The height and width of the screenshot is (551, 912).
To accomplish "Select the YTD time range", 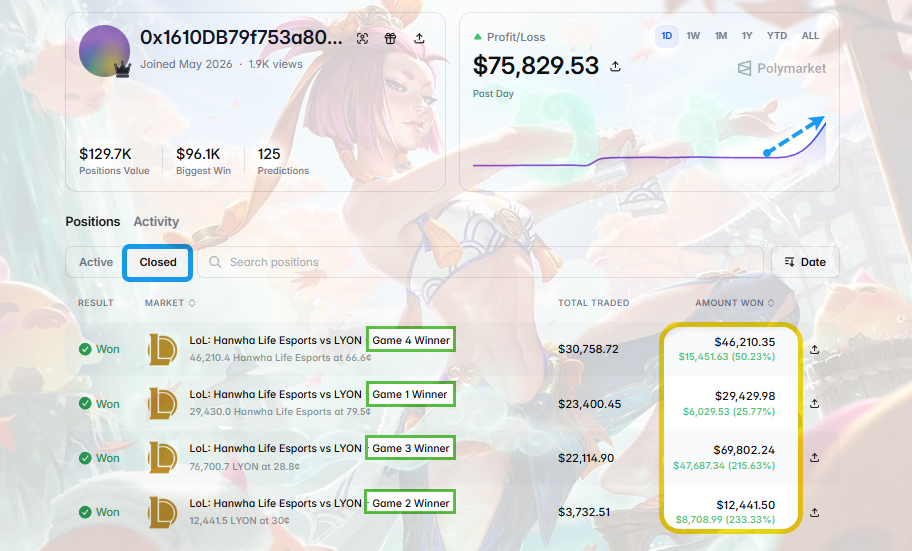I will click(776, 36).
